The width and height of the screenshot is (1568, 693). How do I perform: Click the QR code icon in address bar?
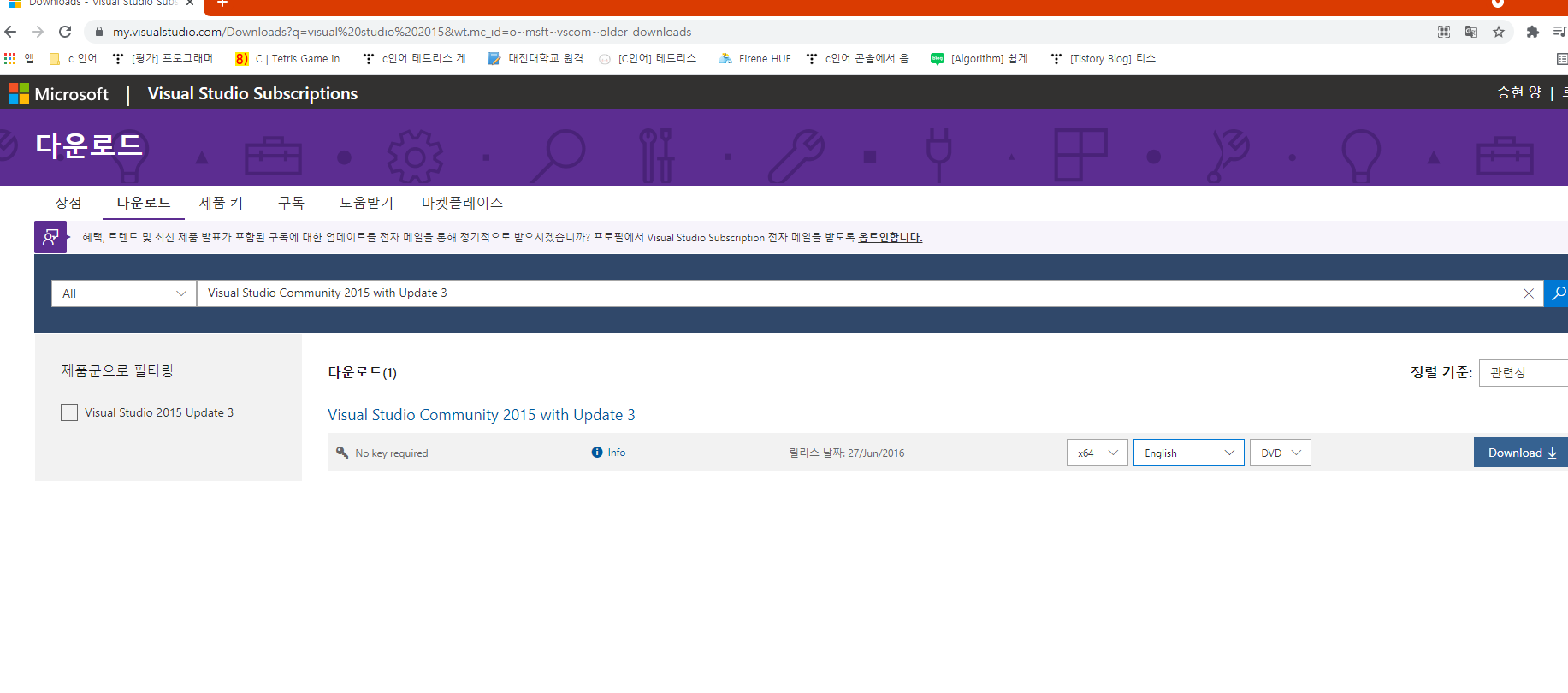(1444, 32)
